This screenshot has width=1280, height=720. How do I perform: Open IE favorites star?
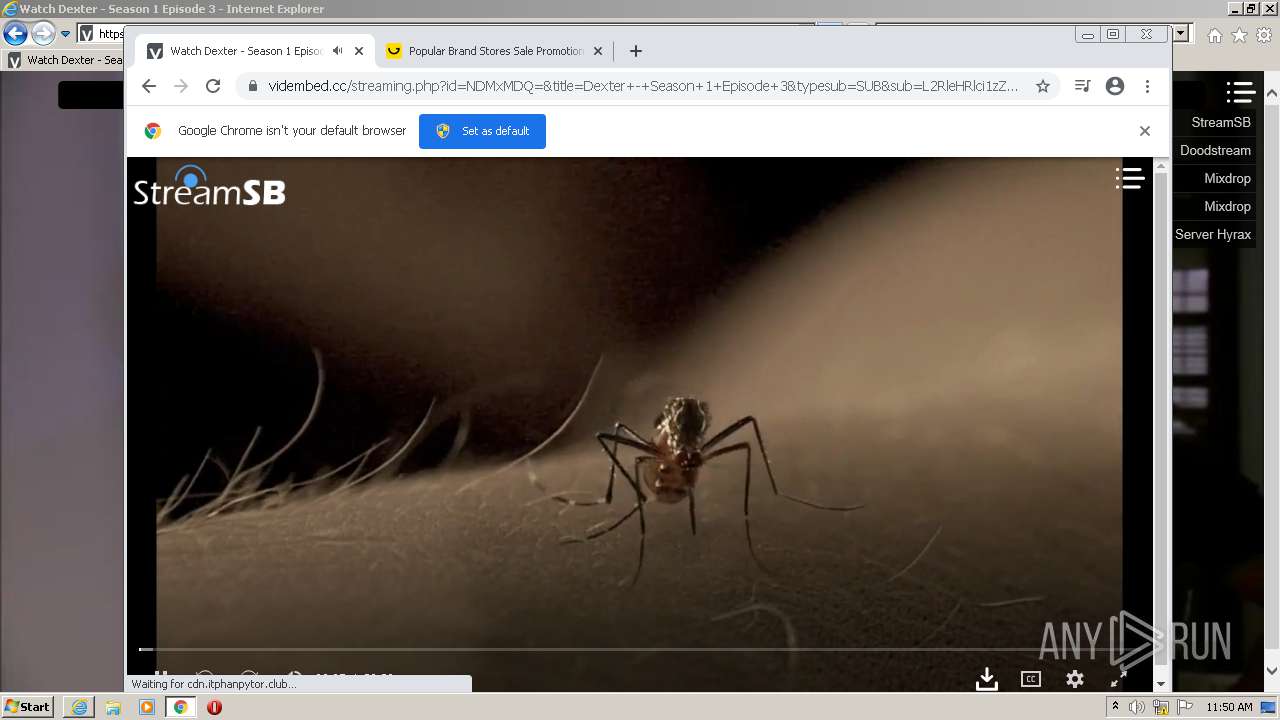tap(1239, 35)
